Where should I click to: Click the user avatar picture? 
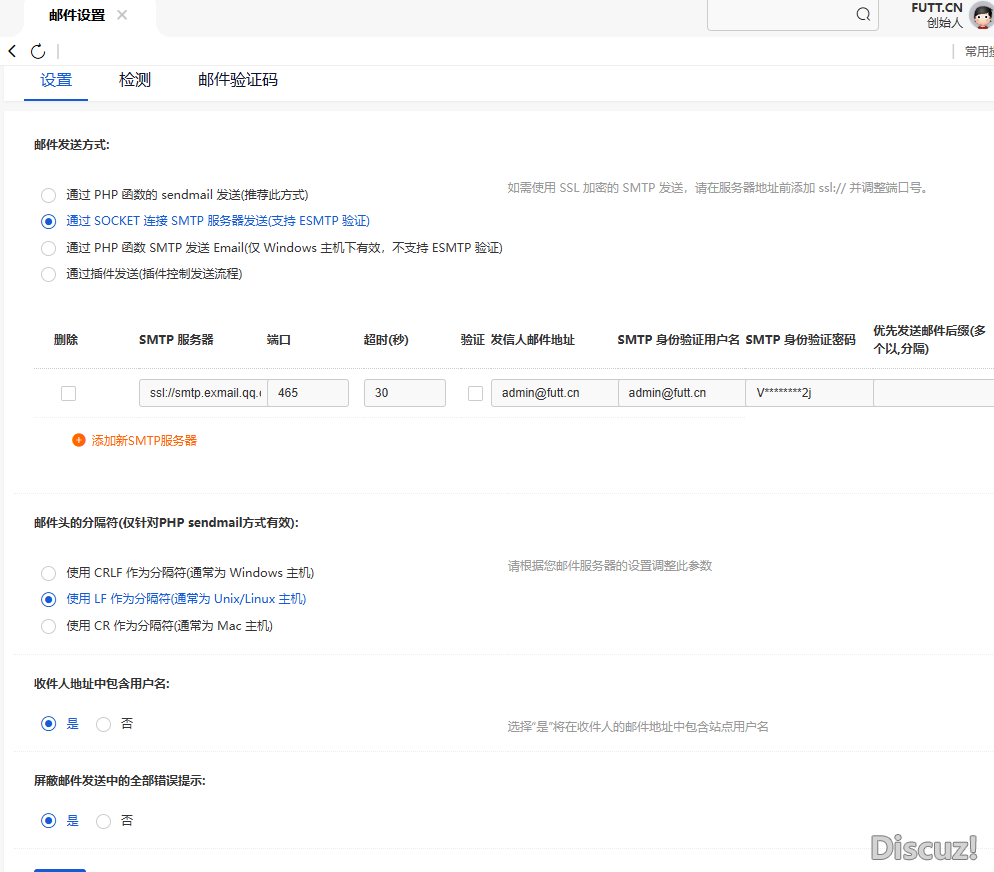[981, 15]
